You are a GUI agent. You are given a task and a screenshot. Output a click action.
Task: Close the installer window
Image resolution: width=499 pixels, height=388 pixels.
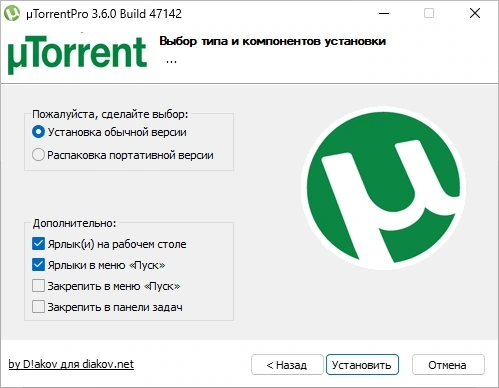click(475, 14)
